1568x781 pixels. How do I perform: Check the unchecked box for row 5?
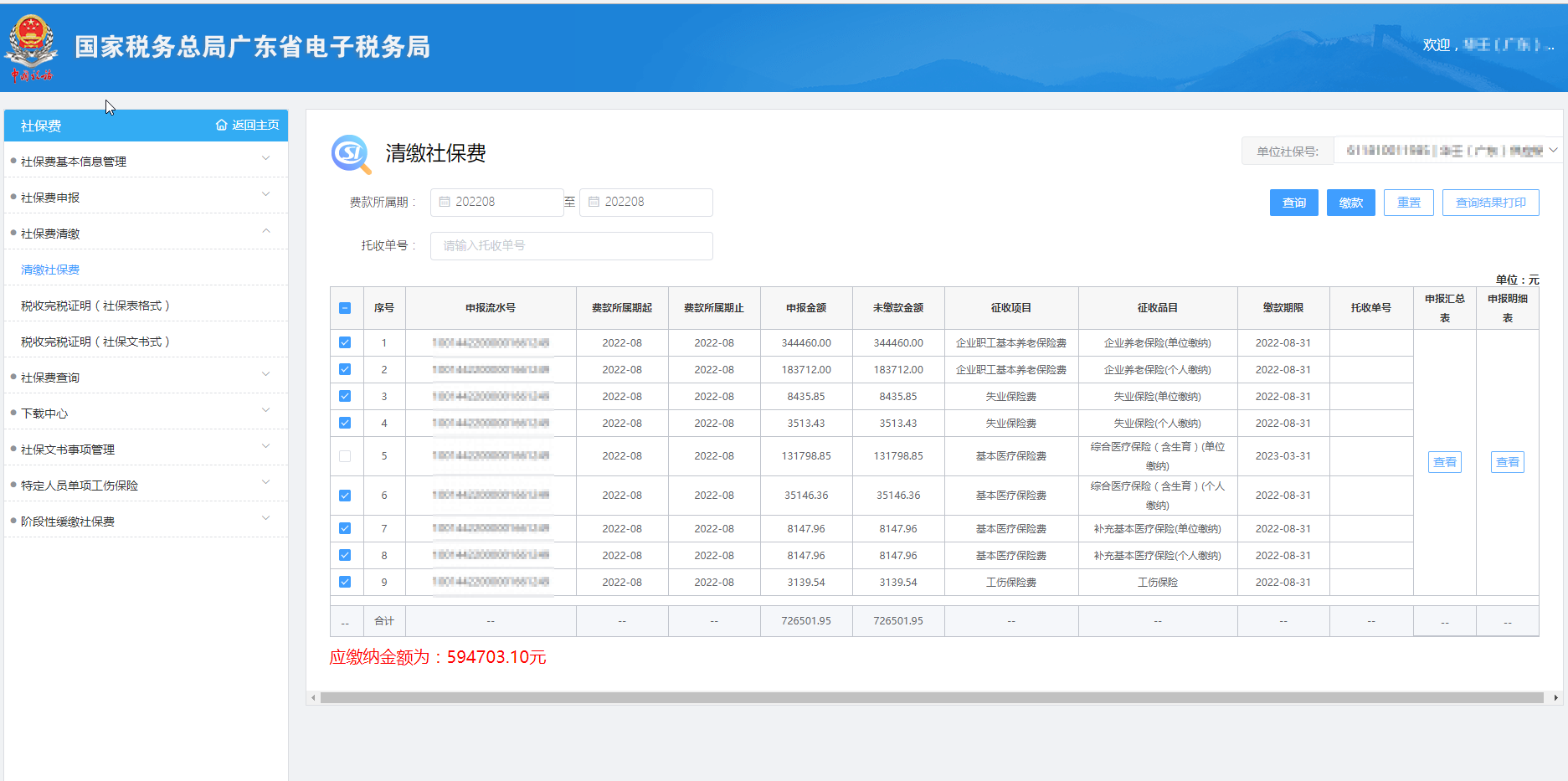pyautogui.click(x=345, y=456)
